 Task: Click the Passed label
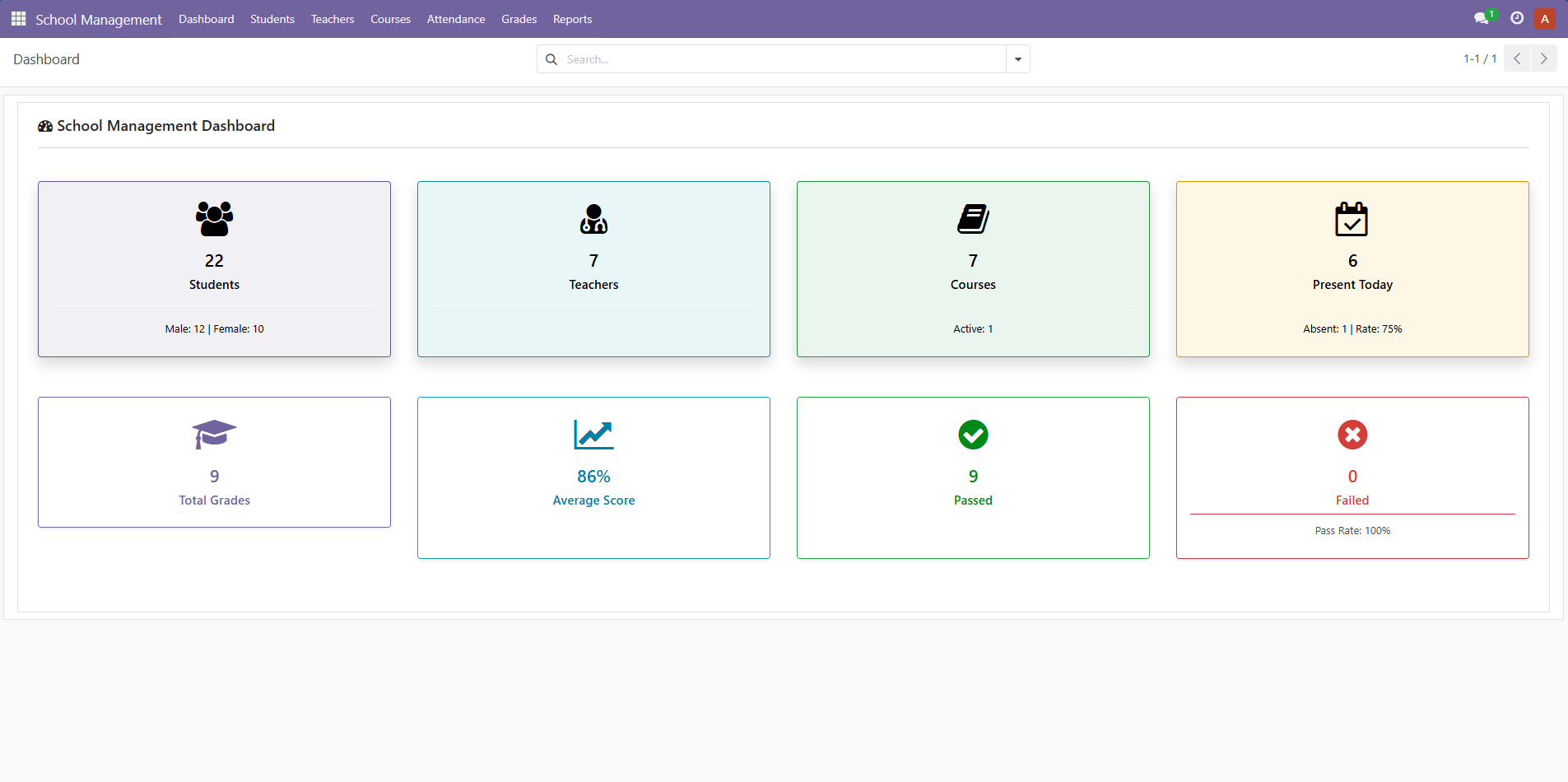(973, 500)
